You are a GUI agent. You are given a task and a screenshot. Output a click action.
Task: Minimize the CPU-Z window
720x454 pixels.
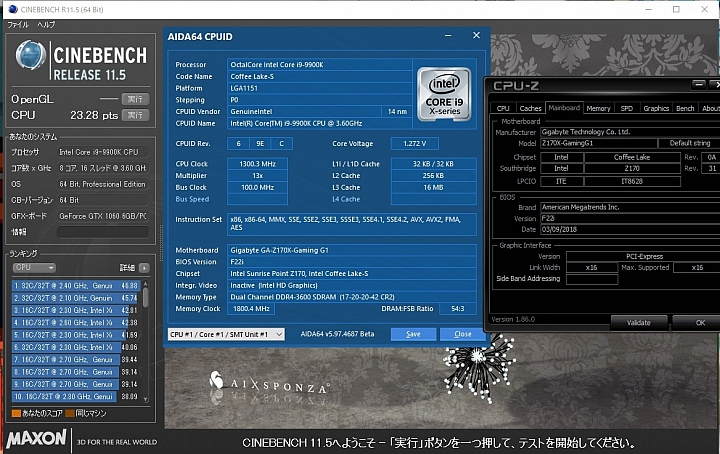click(698, 85)
